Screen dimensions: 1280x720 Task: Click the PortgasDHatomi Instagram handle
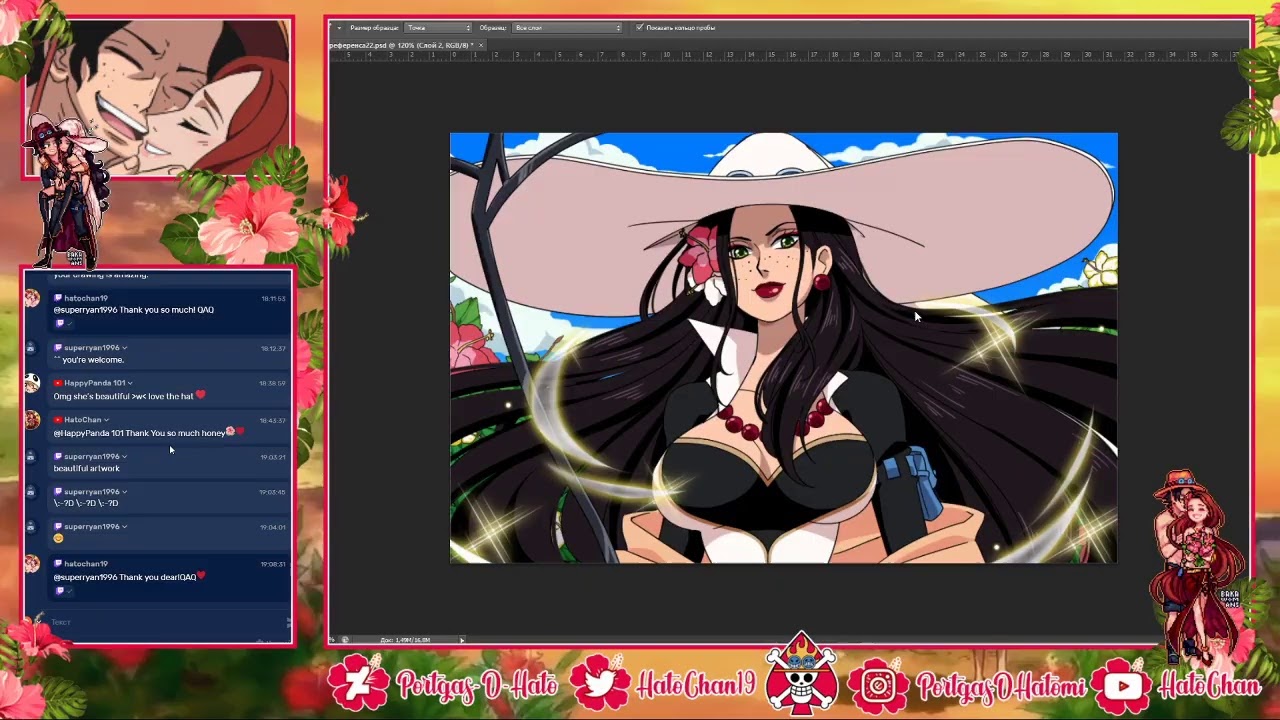point(999,686)
